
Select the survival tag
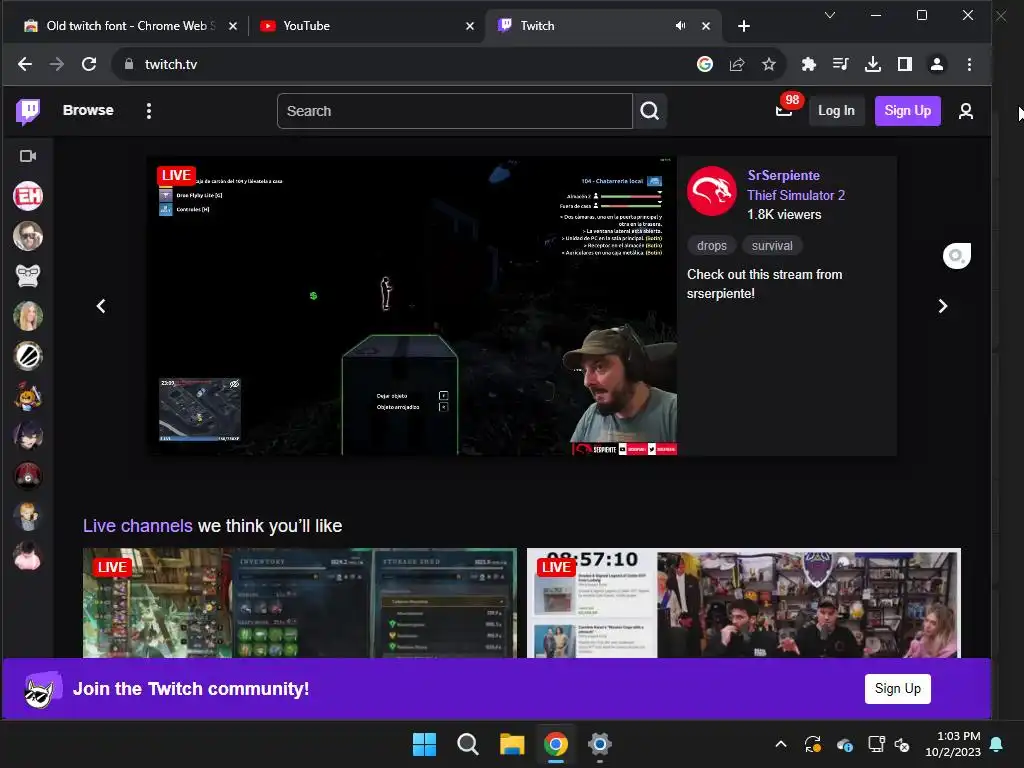click(772, 246)
